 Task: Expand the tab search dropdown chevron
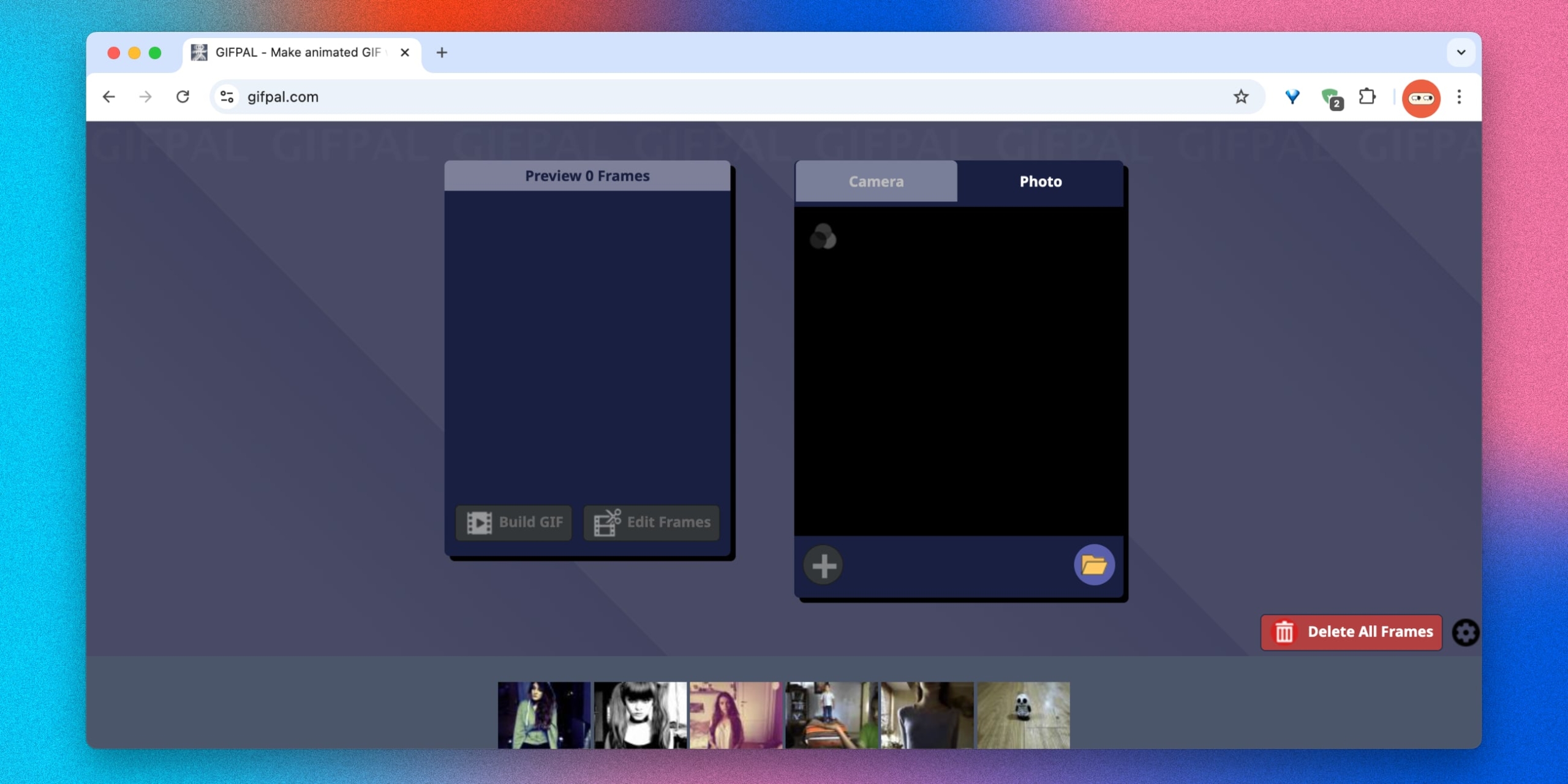[x=1461, y=53]
